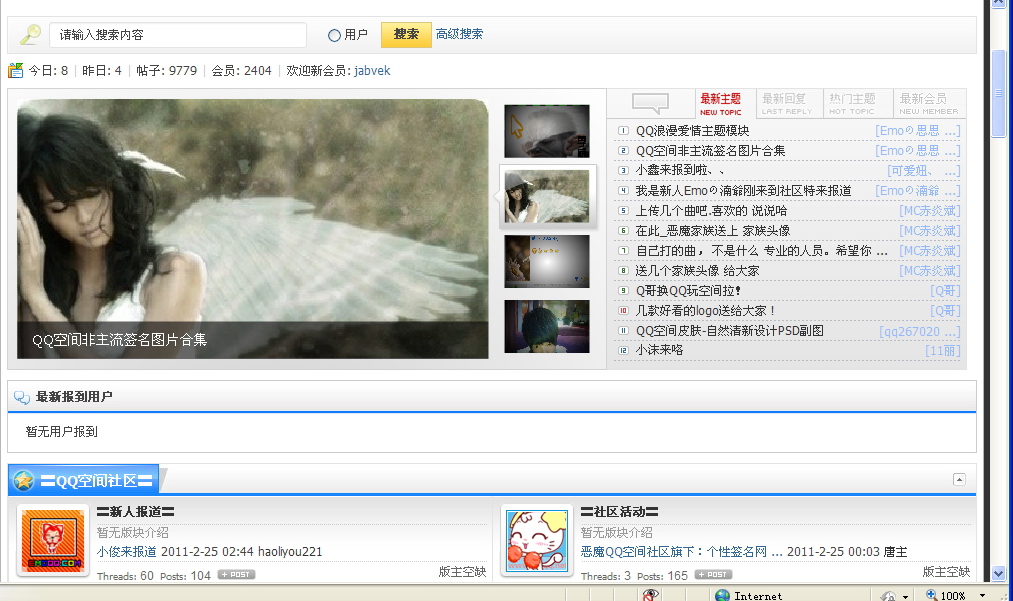This screenshot has height=601, width=1013.
Task: Click the forum statistics icon beside 今日
Action: pyautogui.click(x=16, y=70)
